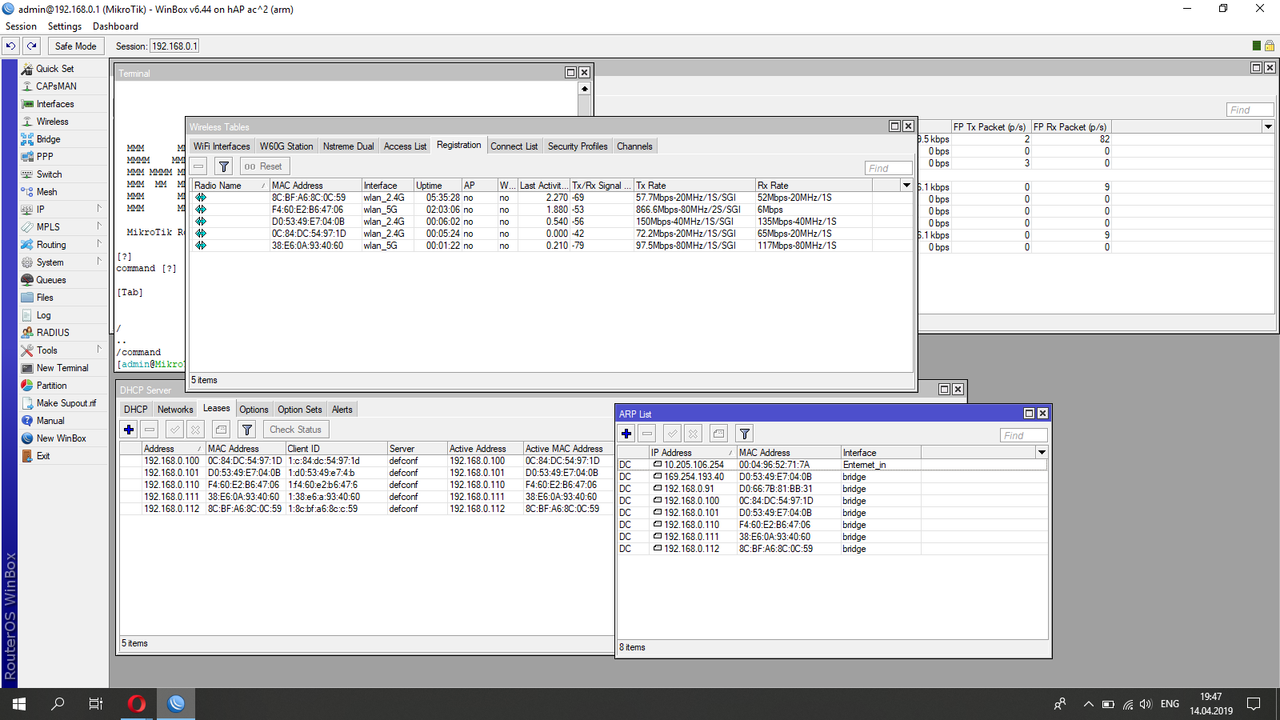1280x720 pixels.
Task: Click the add (plus) button in DHCP Server
Action: 128,429
